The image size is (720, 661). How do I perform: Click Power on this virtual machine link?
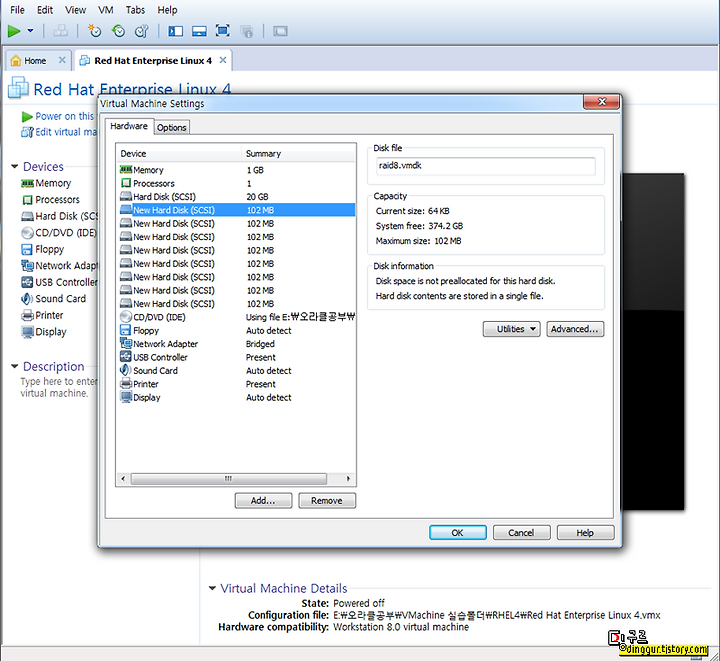tap(59, 116)
